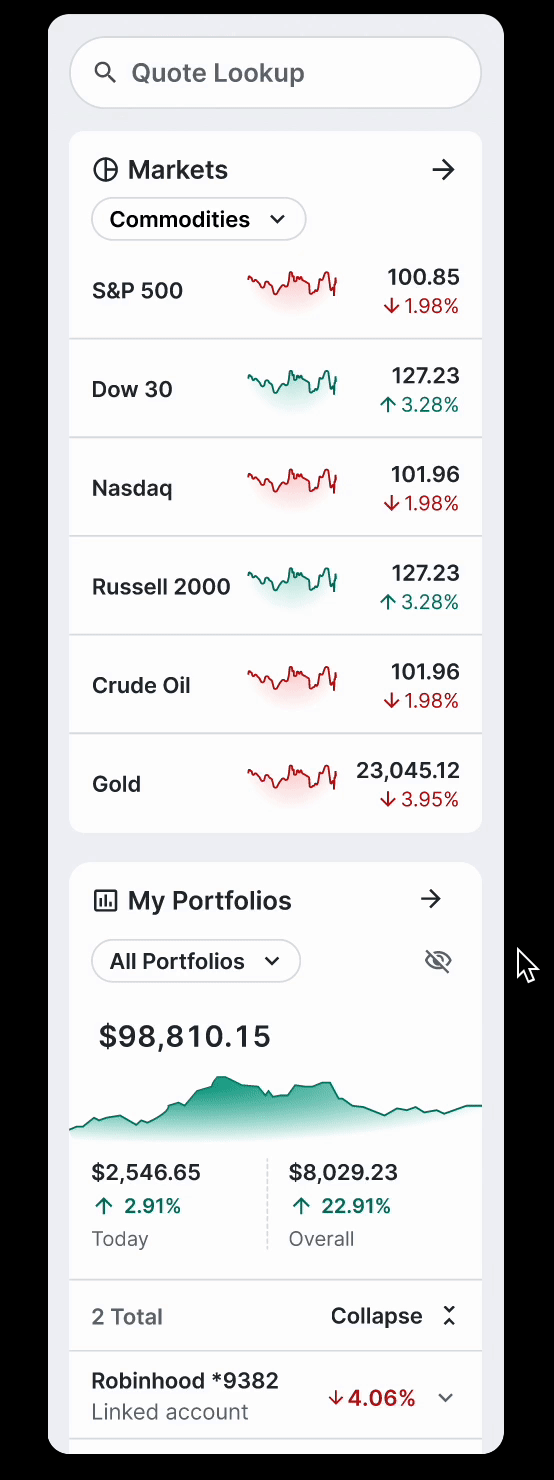Click the Dow 30 green sparkline

pyautogui.click(x=292, y=386)
